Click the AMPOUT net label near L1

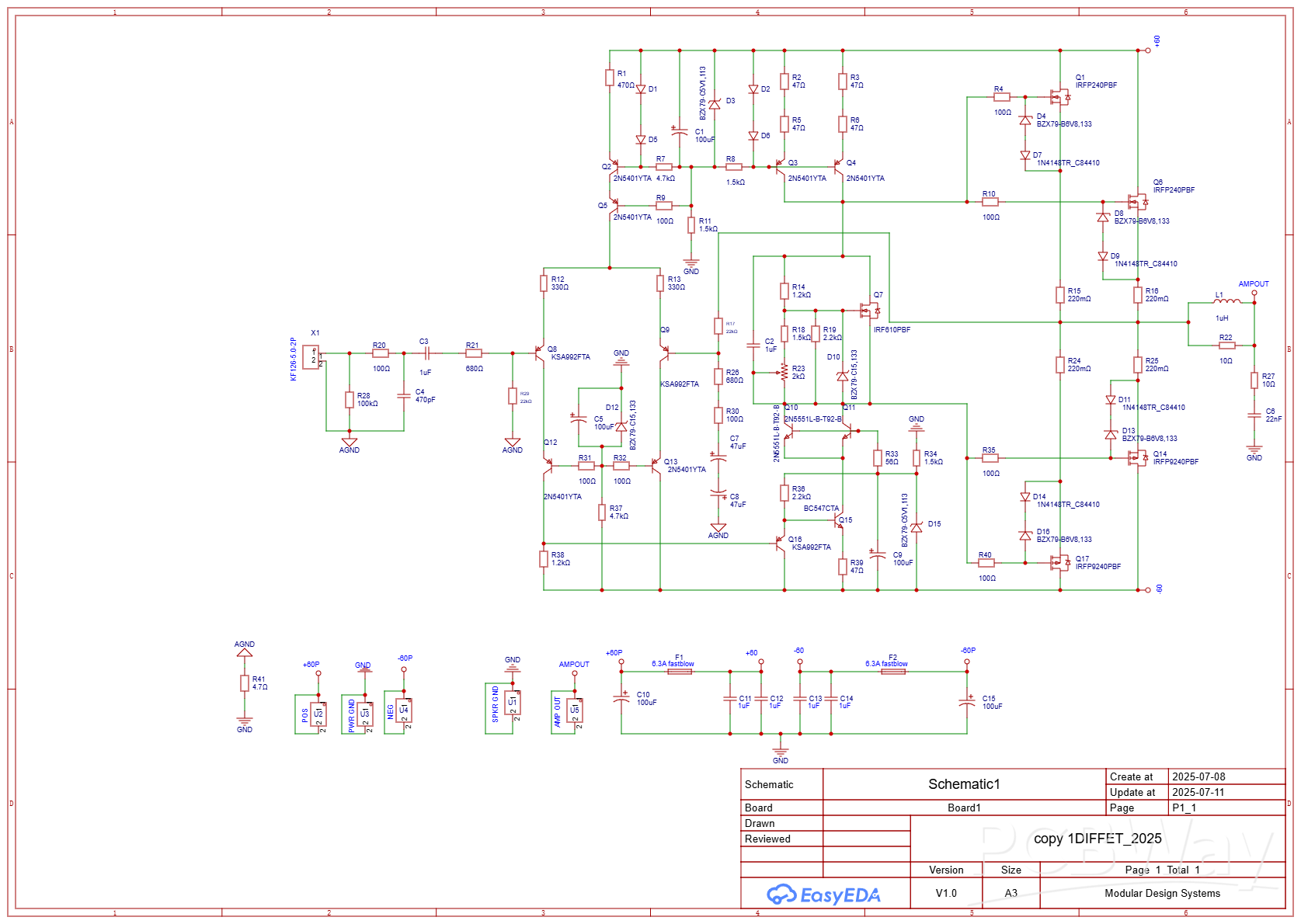coord(1253,284)
